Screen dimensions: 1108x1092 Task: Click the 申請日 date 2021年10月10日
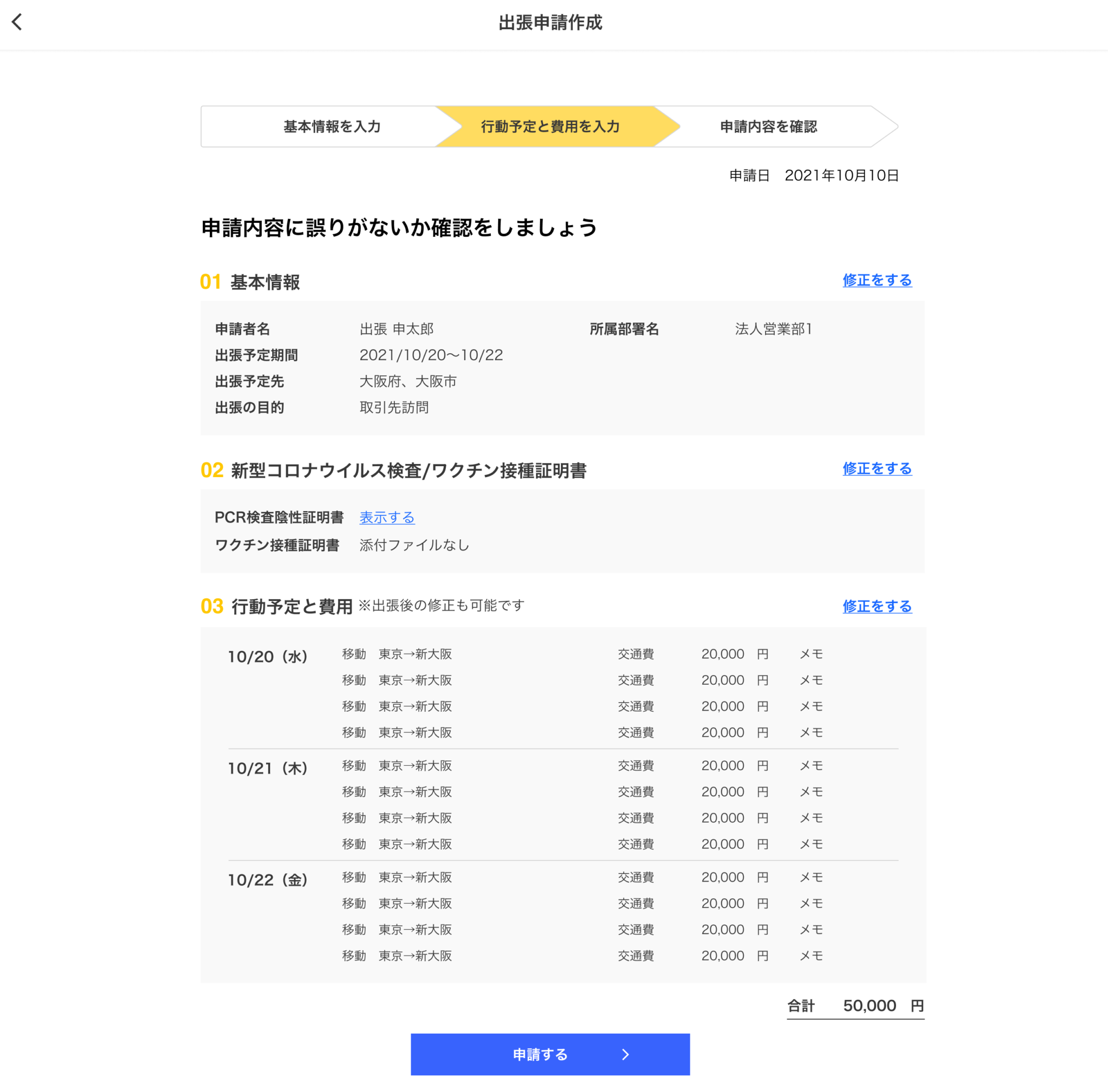[842, 175]
